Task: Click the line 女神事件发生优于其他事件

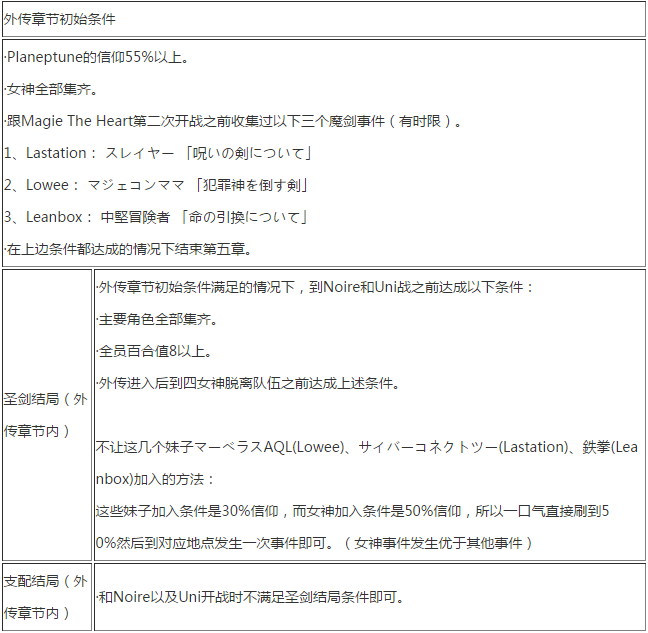Action: 314,543
